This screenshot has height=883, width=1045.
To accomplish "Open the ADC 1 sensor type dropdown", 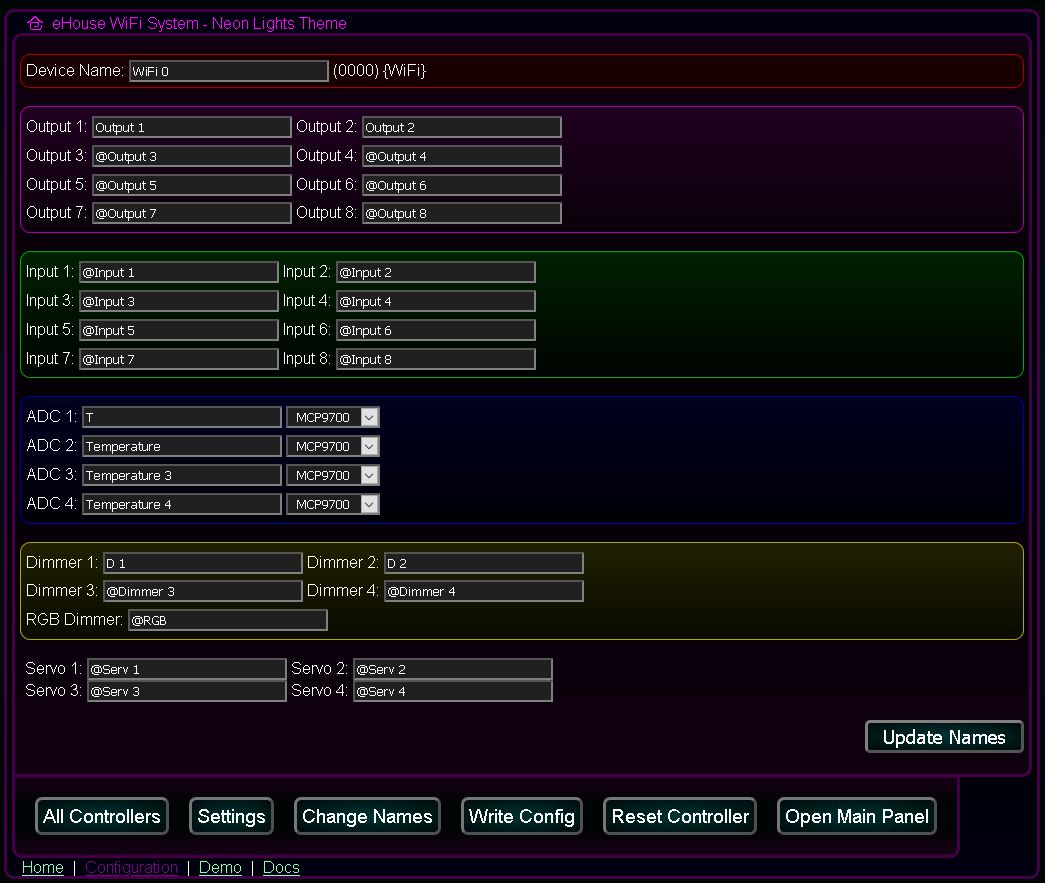I will pos(332,418).
